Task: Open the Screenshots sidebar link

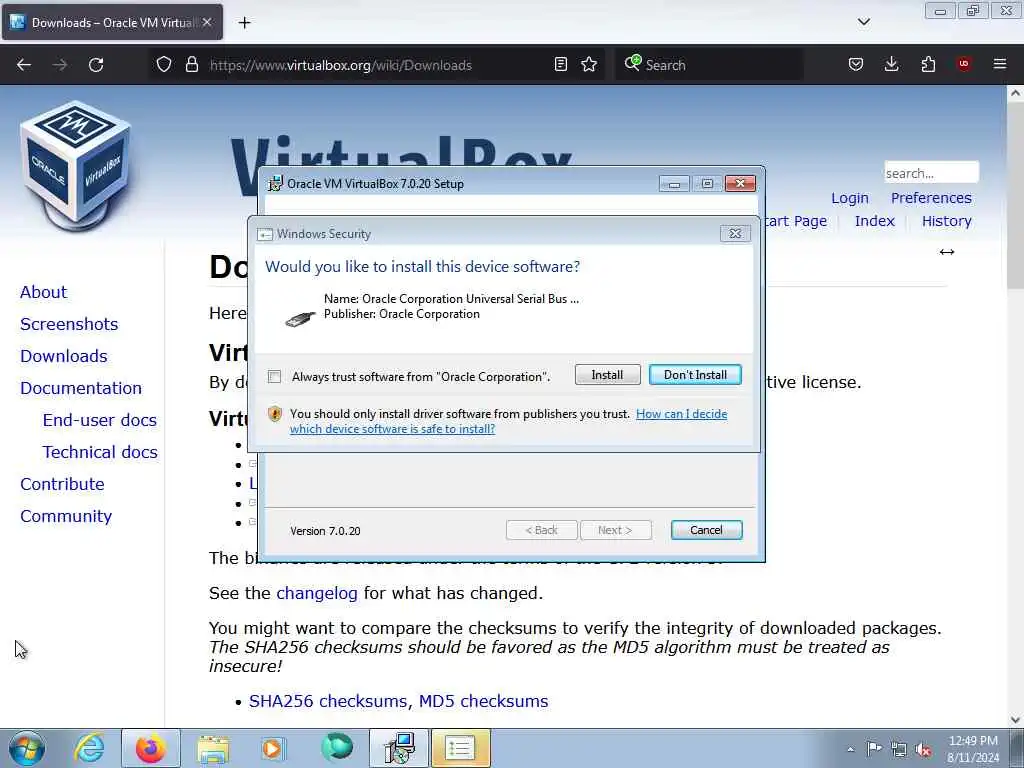Action: (x=69, y=325)
